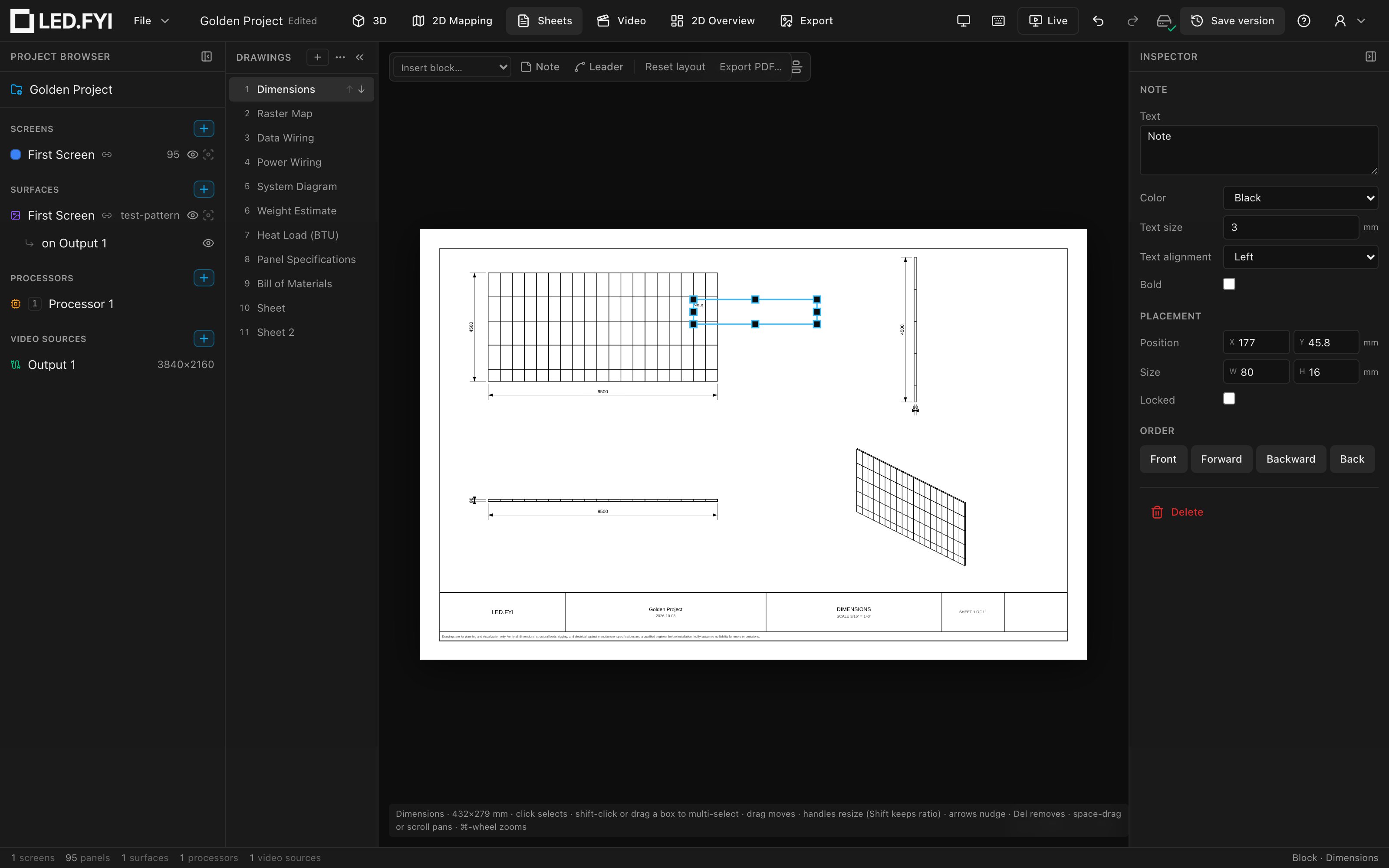Click Reset layout in toolbar
This screenshot has height=868, width=1389.
[675, 66]
